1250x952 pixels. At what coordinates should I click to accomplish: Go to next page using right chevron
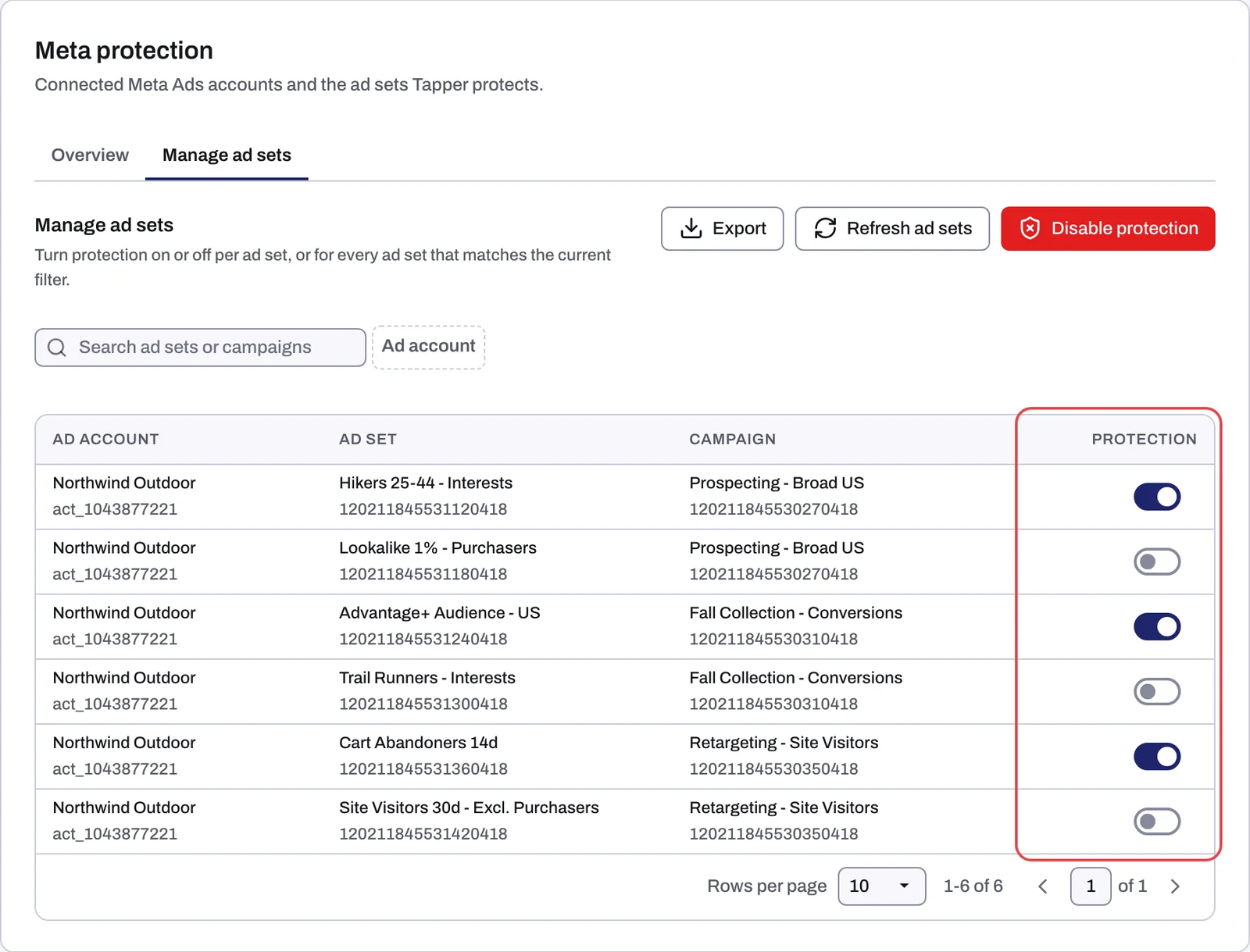pyautogui.click(x=1175, y=886)
